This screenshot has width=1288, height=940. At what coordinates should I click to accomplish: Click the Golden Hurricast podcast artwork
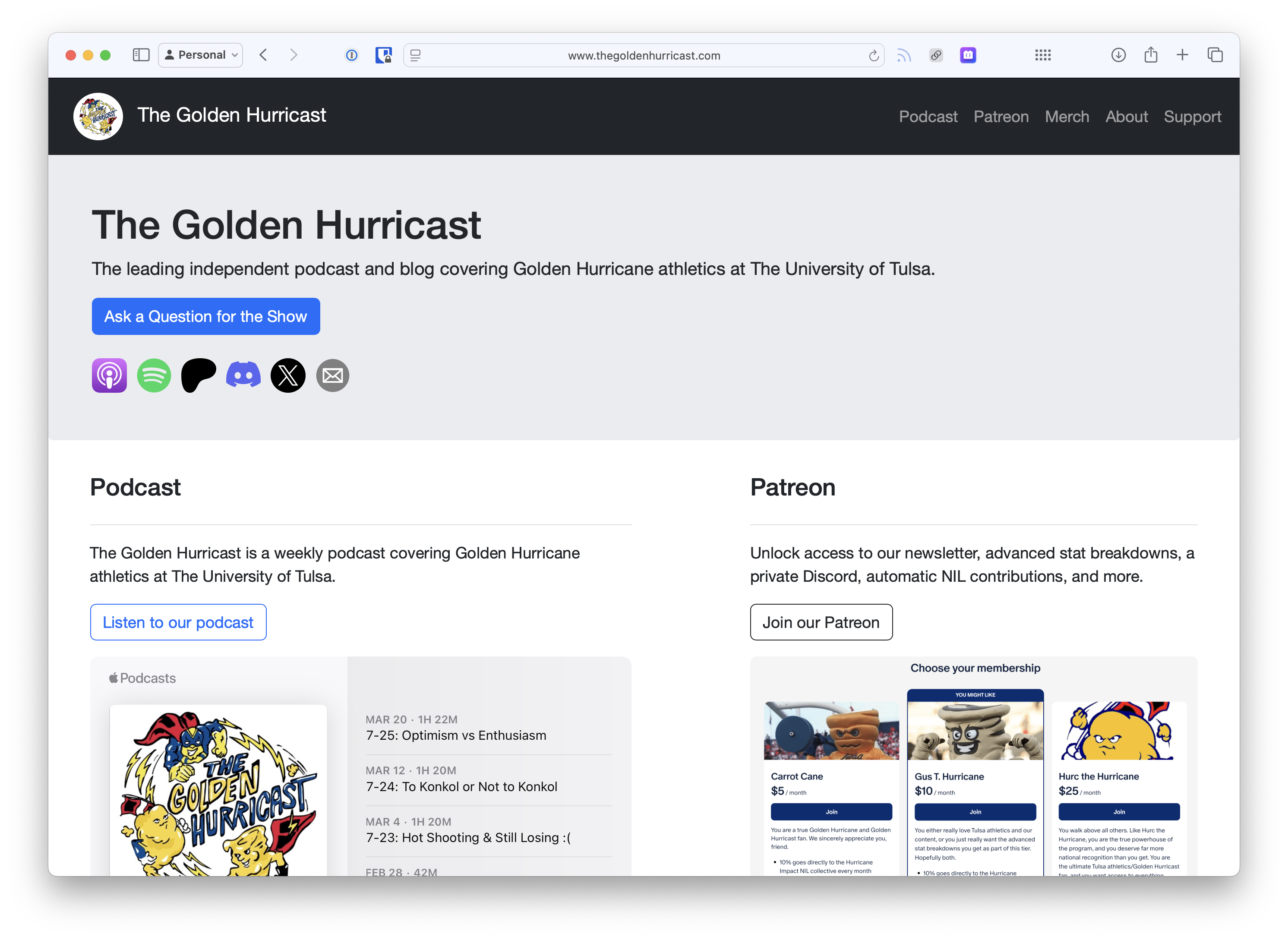coord(218,790)
